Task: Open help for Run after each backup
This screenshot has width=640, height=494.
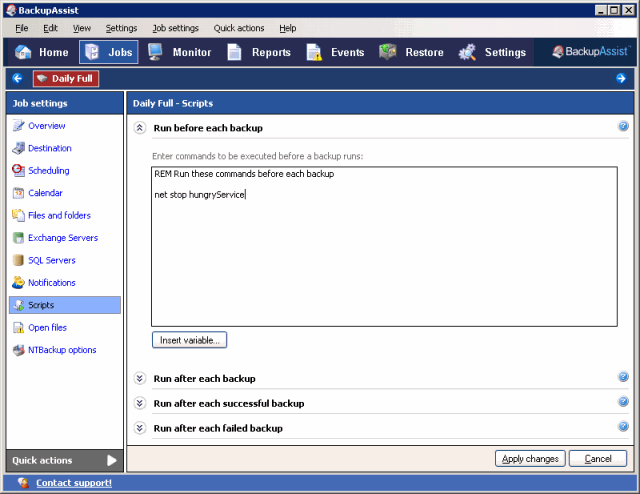Action: point(623,376)
